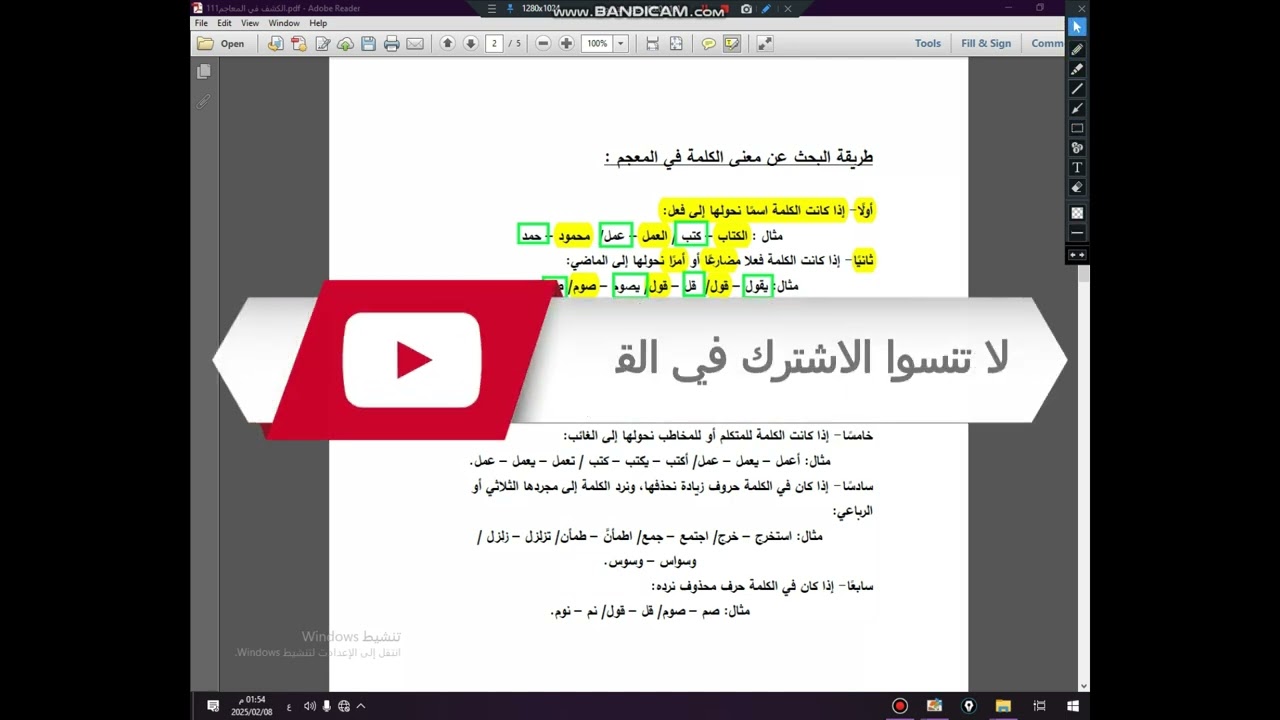Open the Fill & Sign pane
The height and width of the screenshot is (720, 1280).
pyautogui.click(x=986, y=44)
